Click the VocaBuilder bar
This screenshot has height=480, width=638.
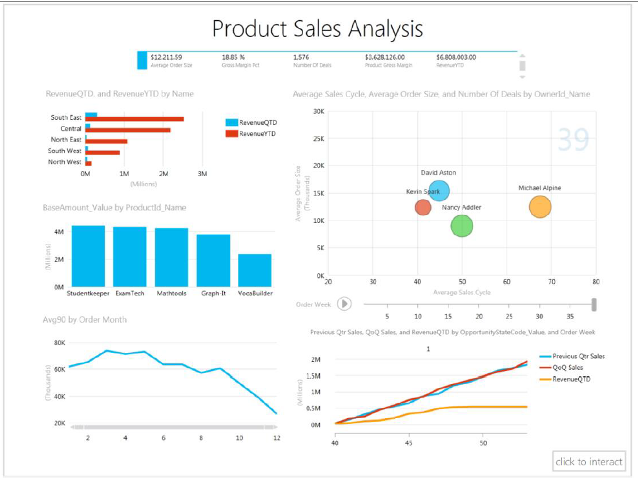pyautogui.click(x=255, y=270)
